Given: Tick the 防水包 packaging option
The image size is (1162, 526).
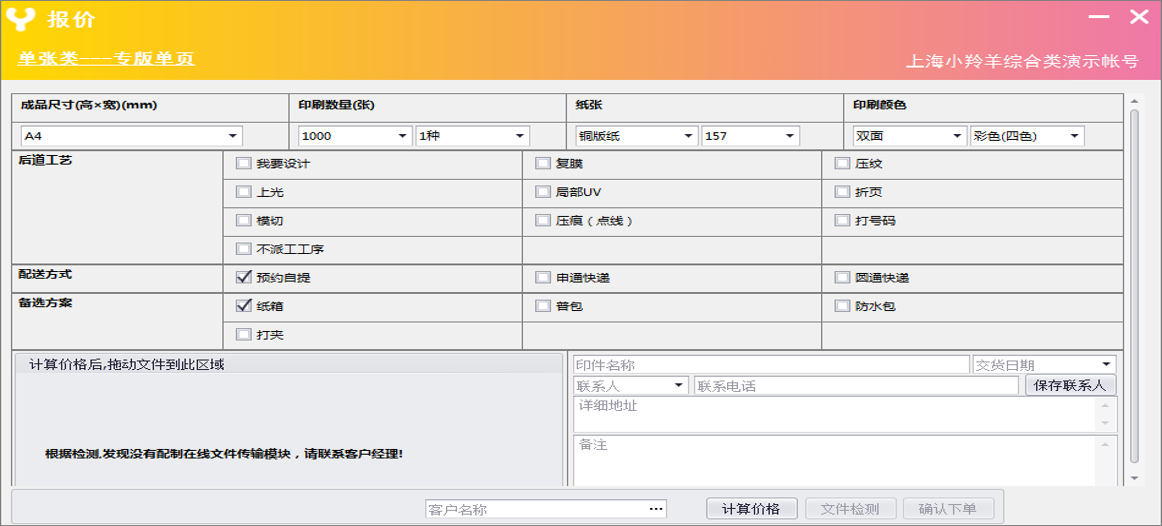Looking at the screenshot, I should pyautogui.click(x=843, y=306).
